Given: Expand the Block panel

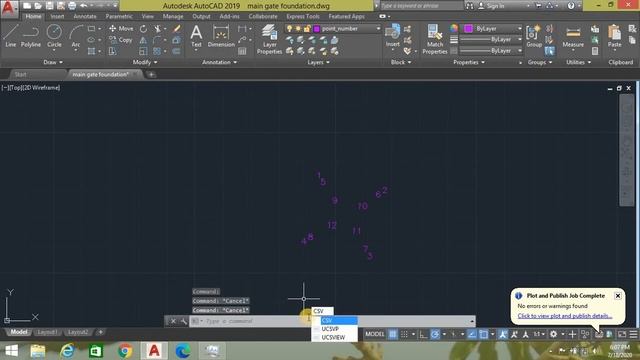Looking at the screenshot, I should coord(400,62).
